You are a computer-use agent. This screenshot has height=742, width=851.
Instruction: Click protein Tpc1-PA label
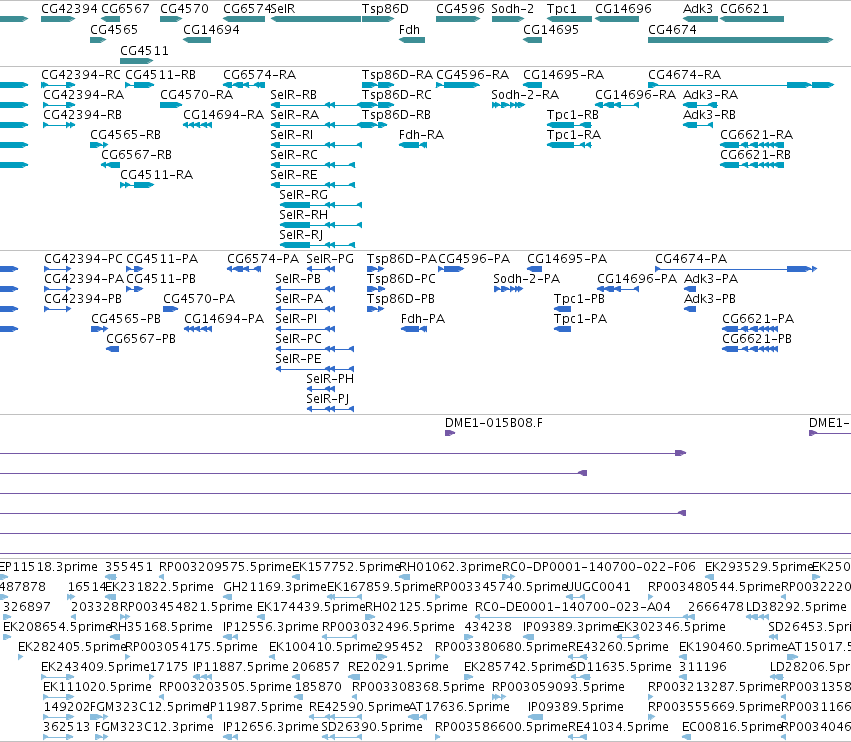tap(580, 319)
